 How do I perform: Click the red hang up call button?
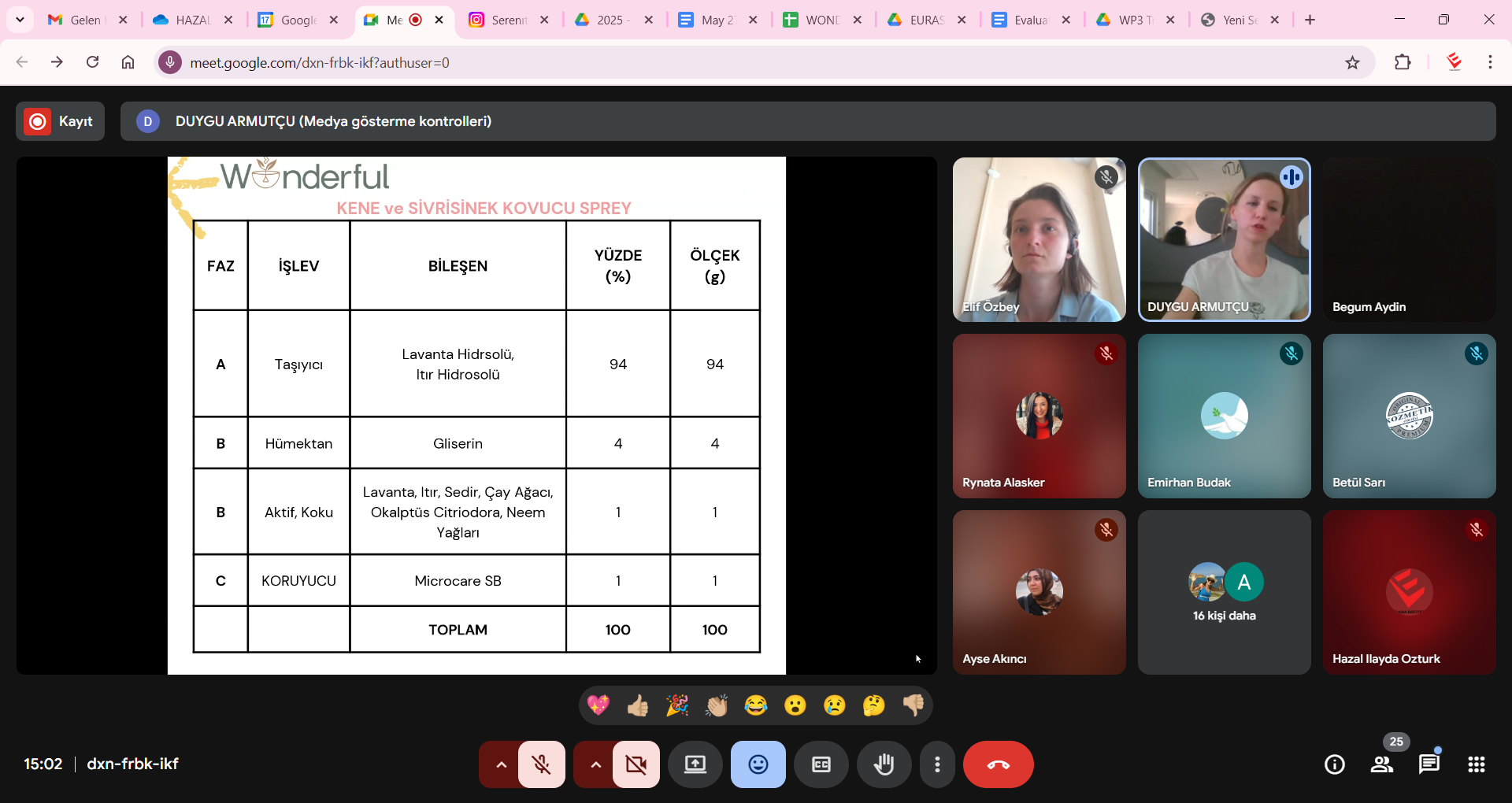click(x=998, y=764)
